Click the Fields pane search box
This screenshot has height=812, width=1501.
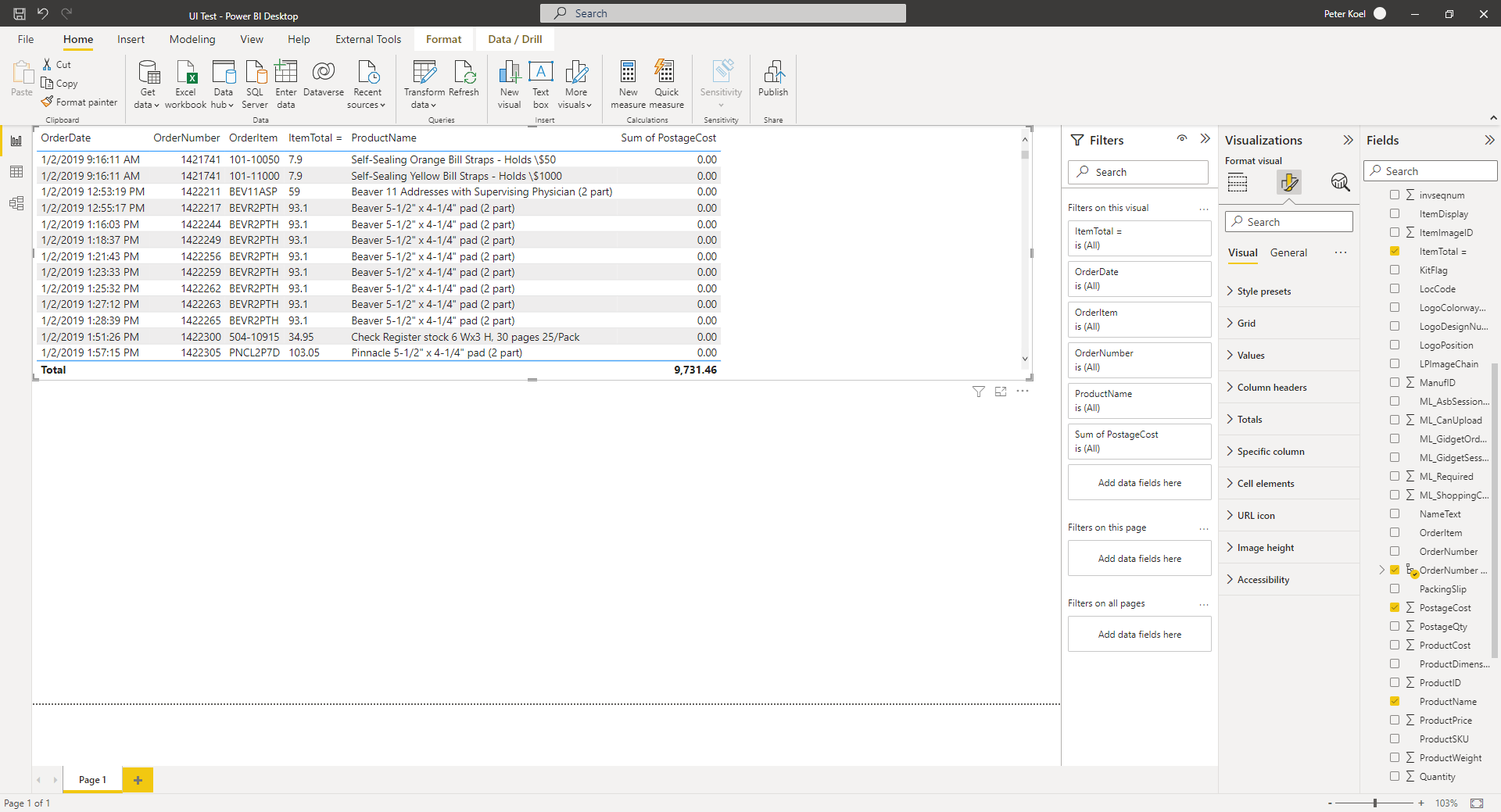(1431, 171)
